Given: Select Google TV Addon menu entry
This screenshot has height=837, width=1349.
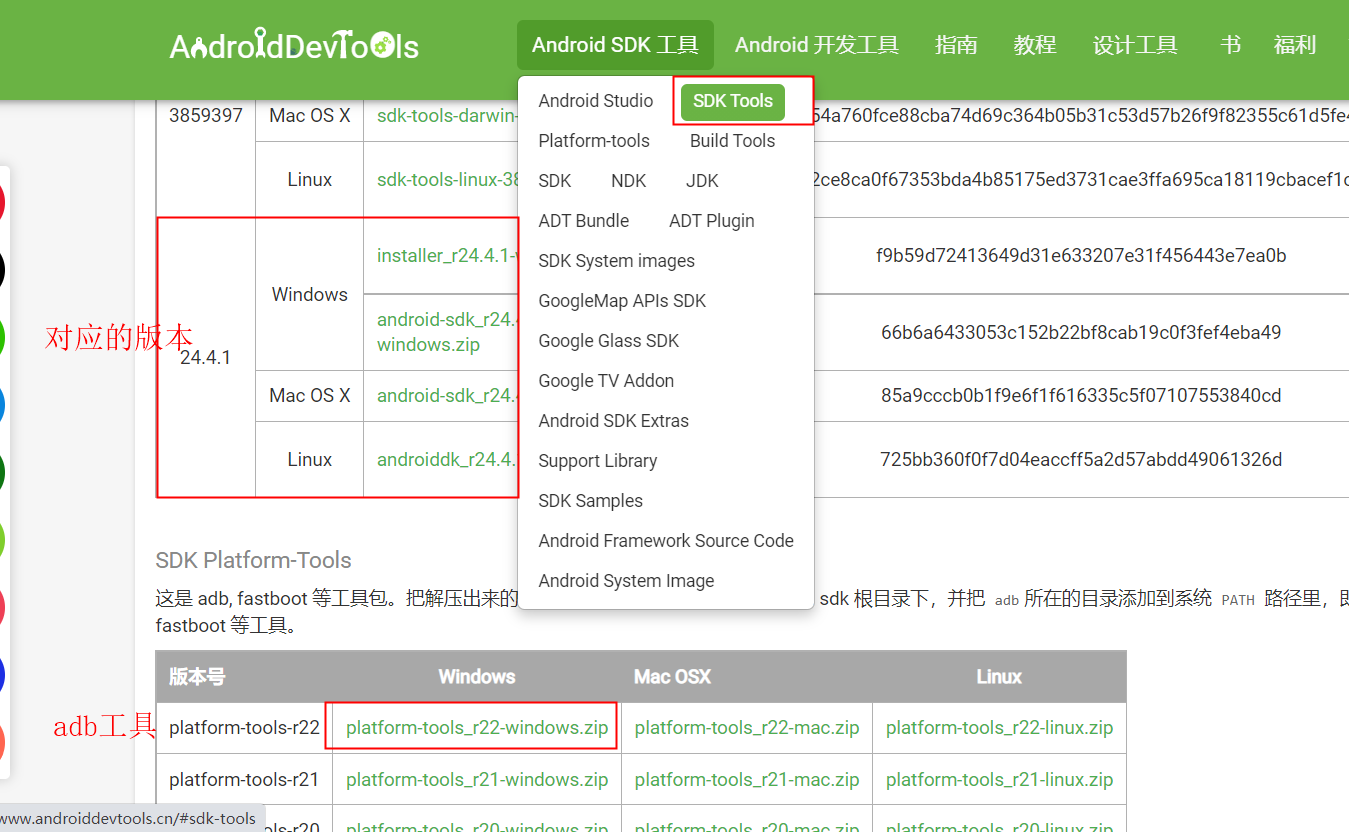Looking at the screenshot, I should (606, 381).
